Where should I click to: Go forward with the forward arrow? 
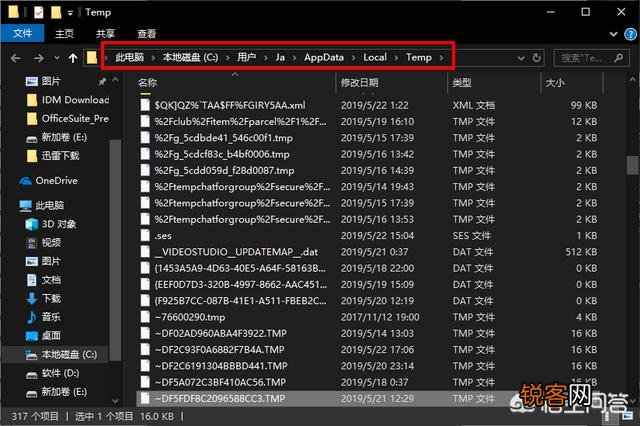click(x=39, y=58)
